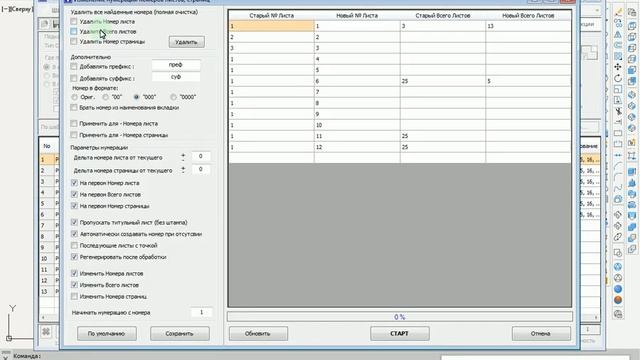Click the suffix field containing 'суф'
Image resolution: width=640 pixels, height=360 pixels.
pyautogui.click(x=176, y=77)
